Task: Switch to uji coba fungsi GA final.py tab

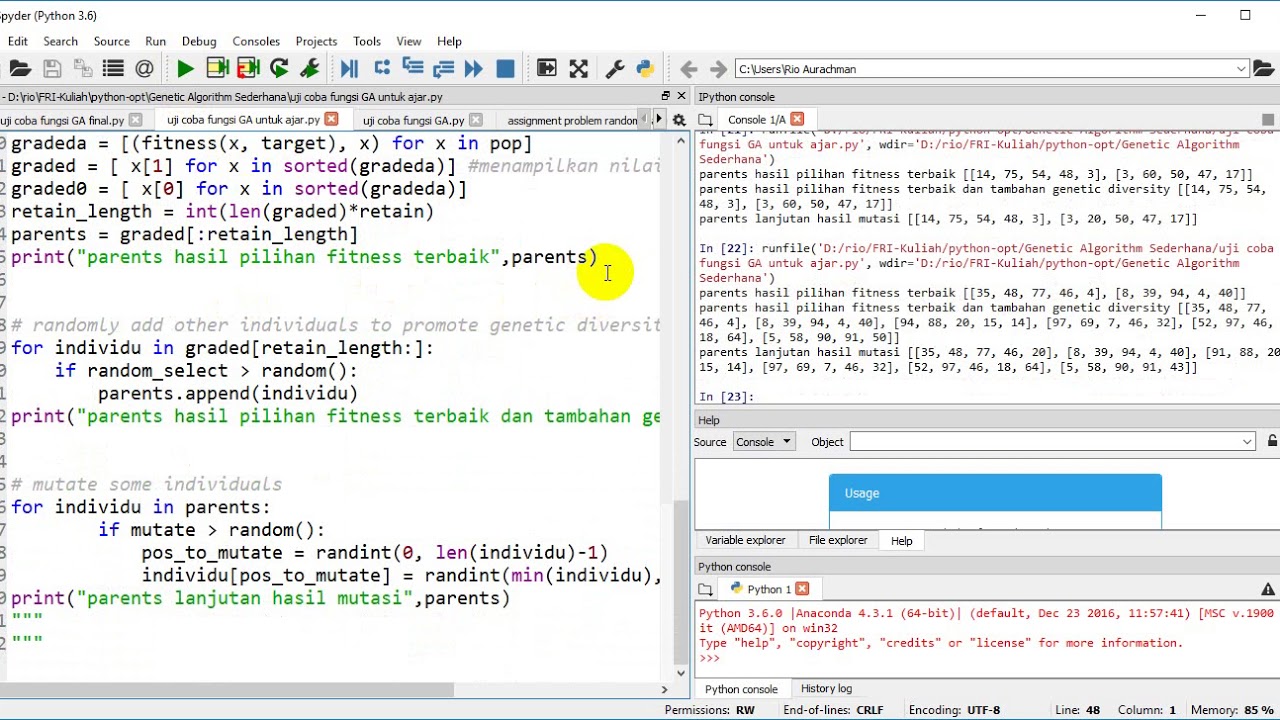Action: pyautogui.click(x=62, y=120)
